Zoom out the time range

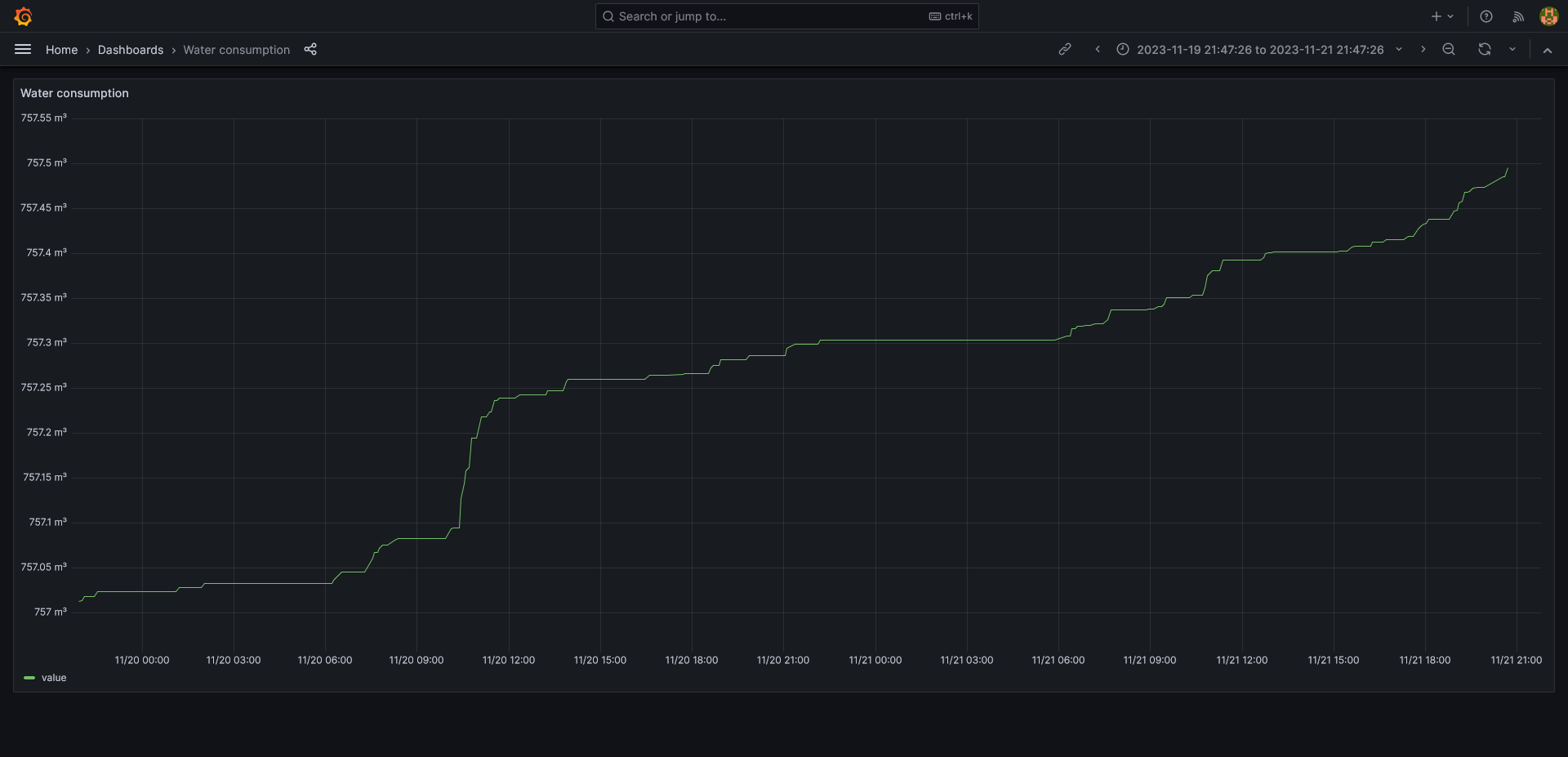pos(1449,50)
